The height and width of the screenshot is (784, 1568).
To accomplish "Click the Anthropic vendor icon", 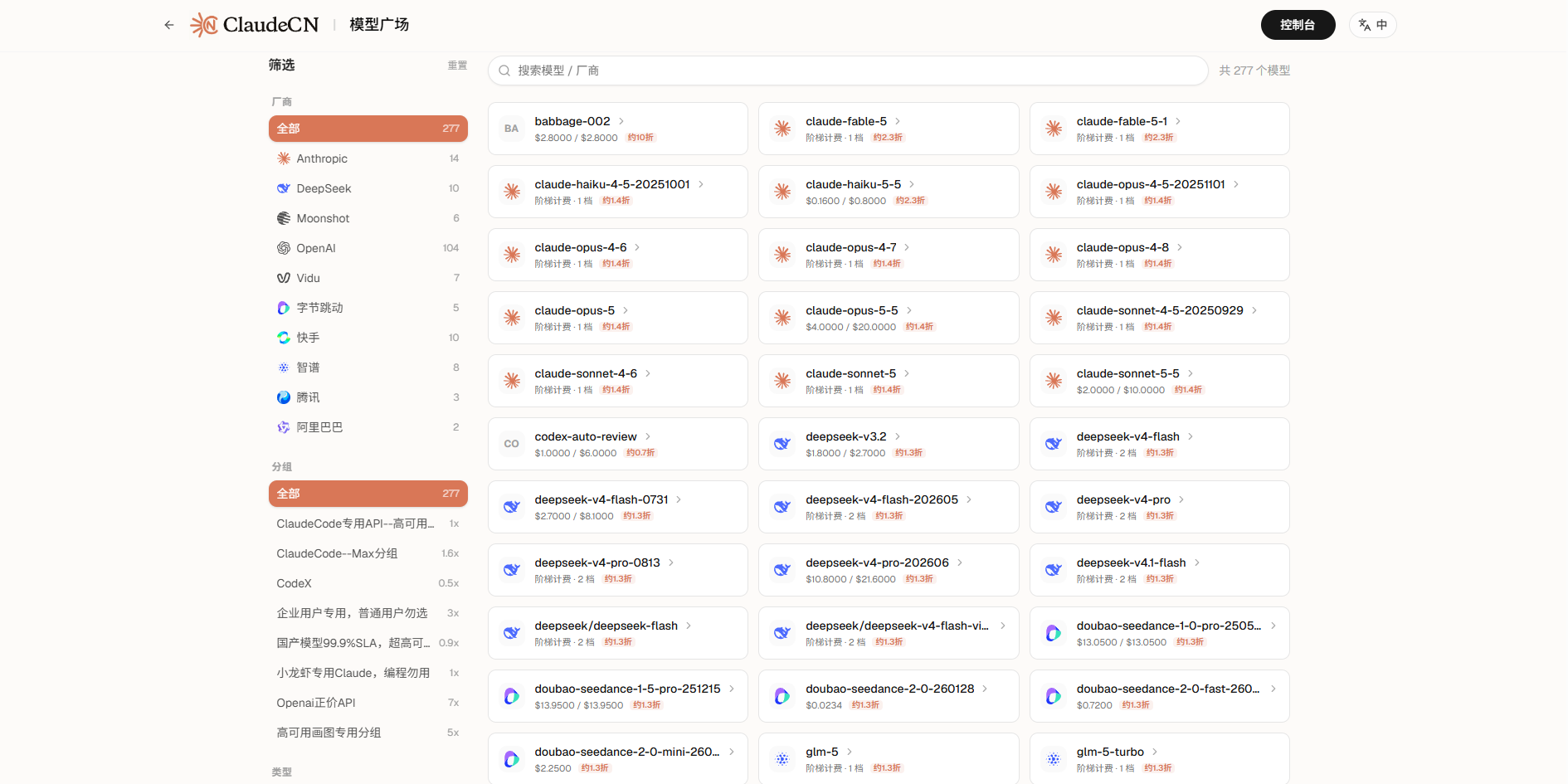I will [284, 158].
